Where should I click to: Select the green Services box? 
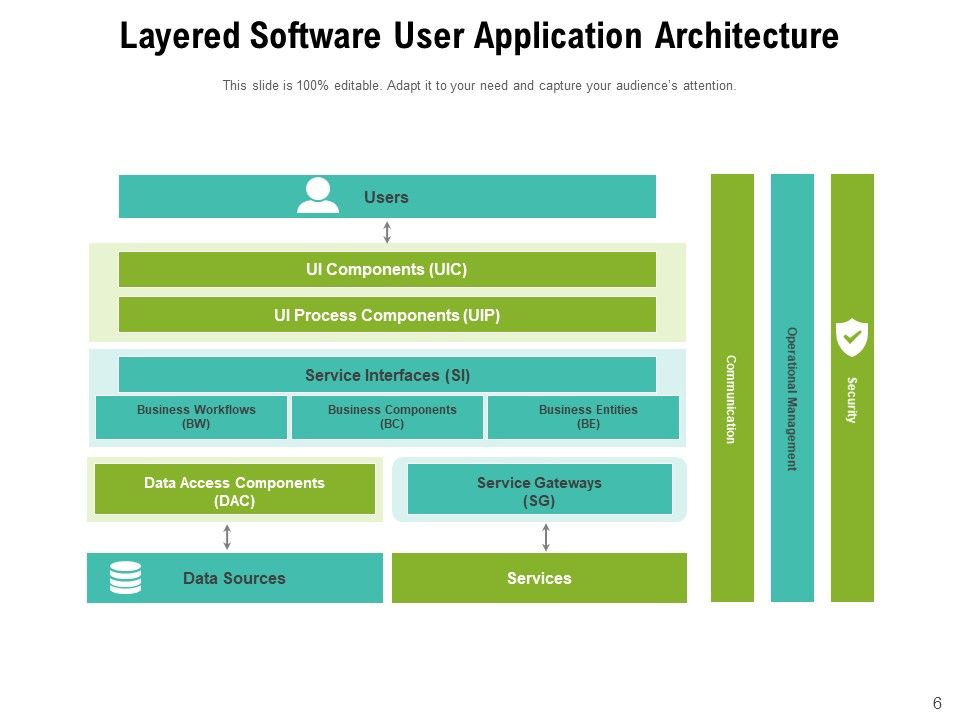(x=539, y=578)
